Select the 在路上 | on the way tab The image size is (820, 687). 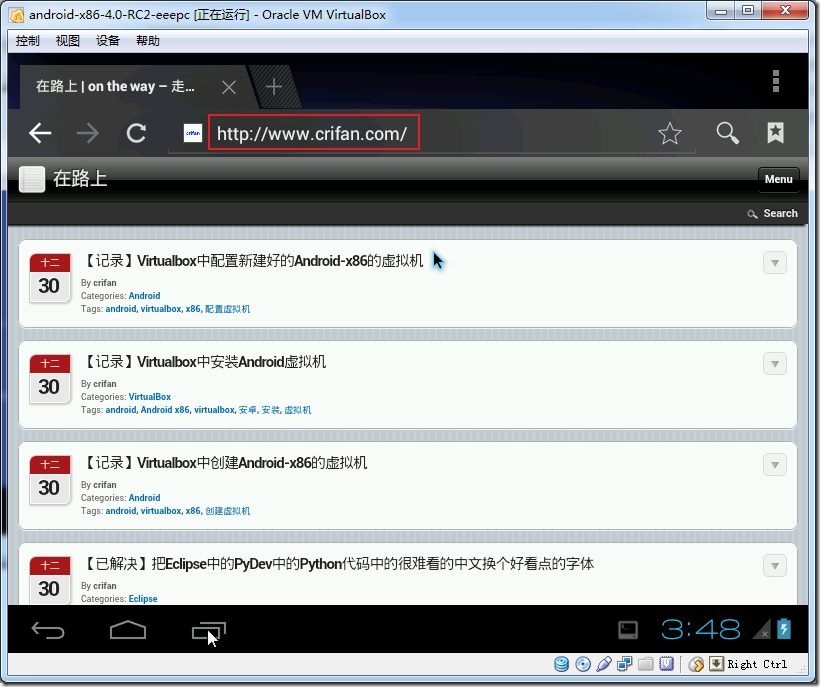[115, 86]
